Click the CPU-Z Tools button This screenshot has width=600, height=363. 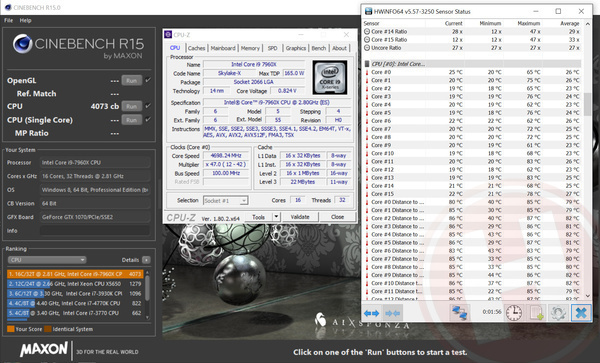point(258,217)
